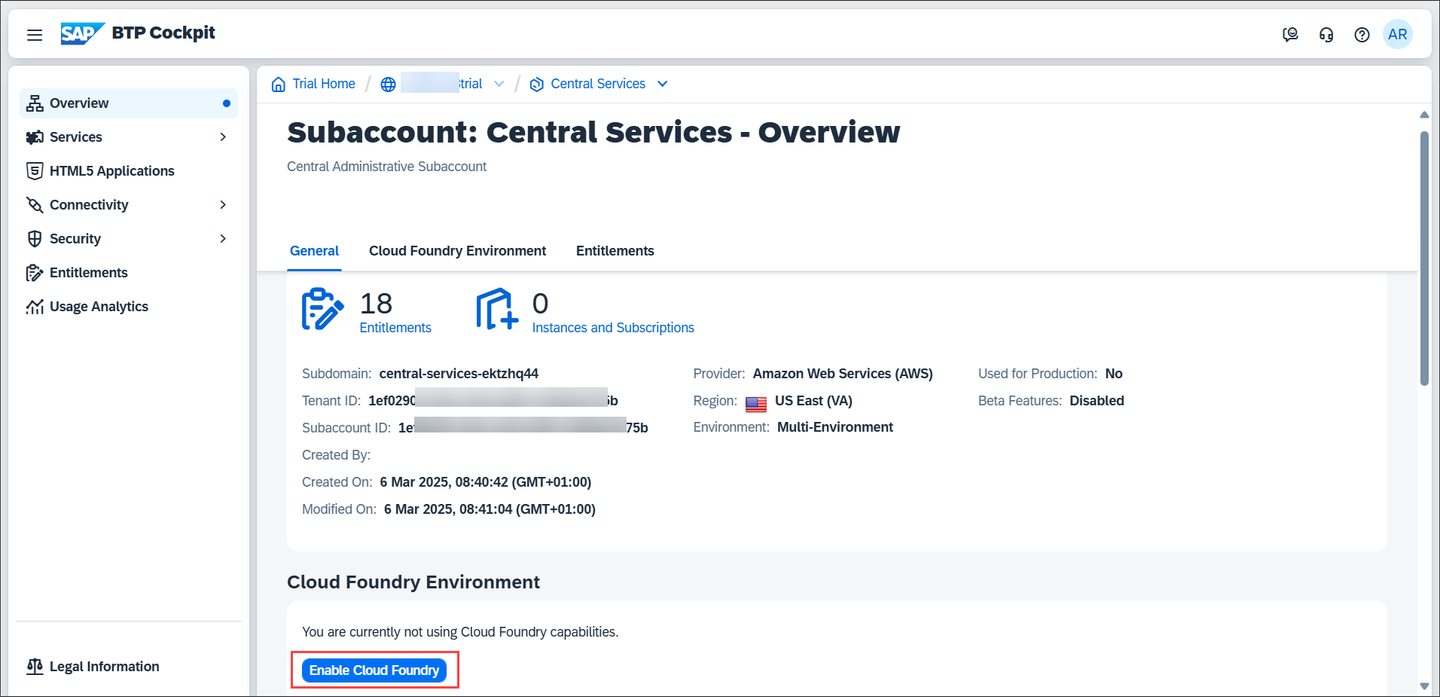Open the support headset icon
This screenshot has width=1440, height=697.
pos(1327,35)
